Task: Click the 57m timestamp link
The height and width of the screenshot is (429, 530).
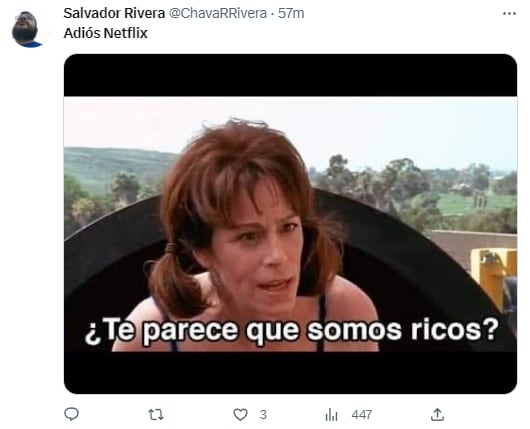Action: click(291, 14)
